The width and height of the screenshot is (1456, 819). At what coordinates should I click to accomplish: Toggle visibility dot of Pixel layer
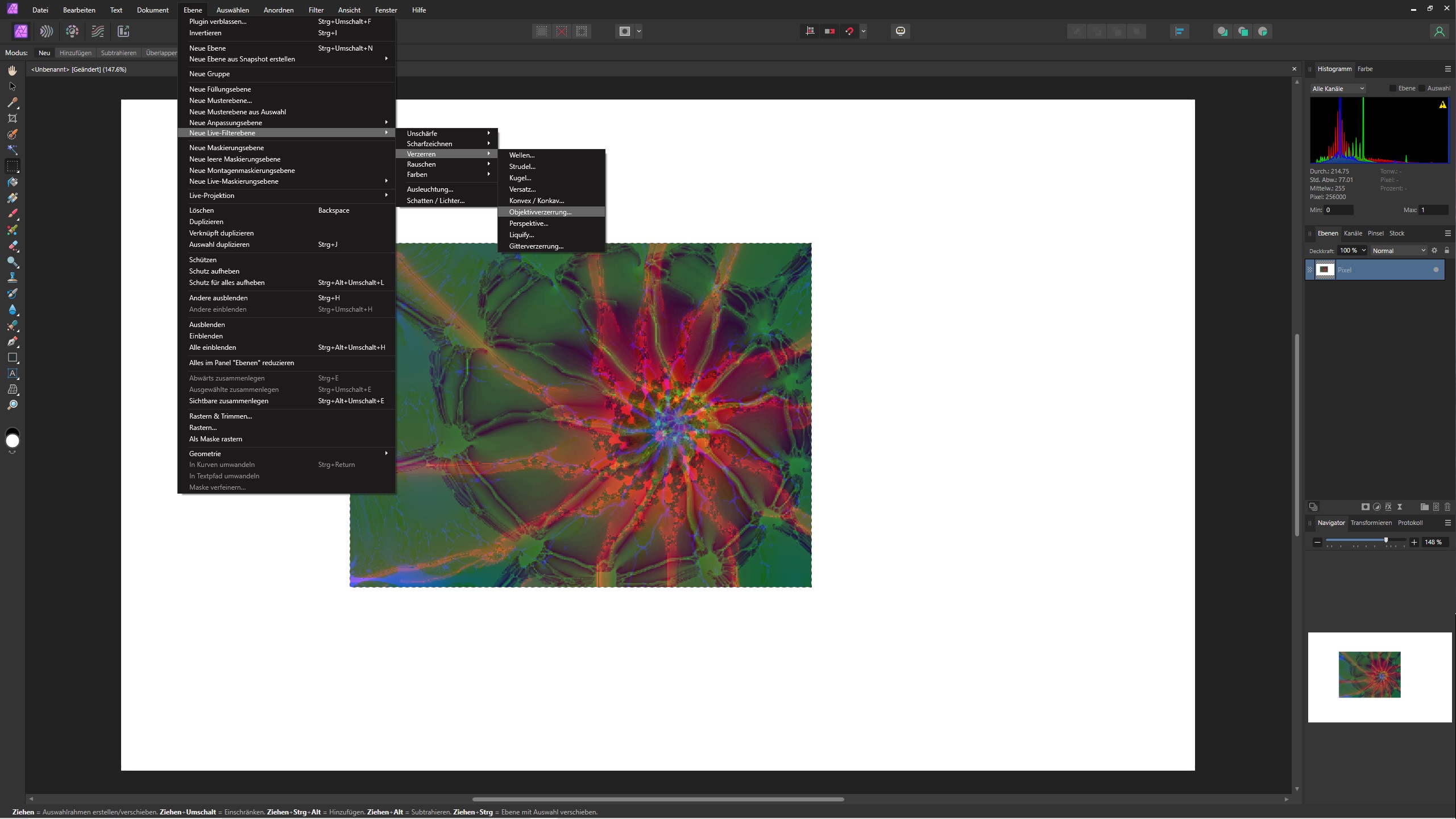tap(1436, 270)
